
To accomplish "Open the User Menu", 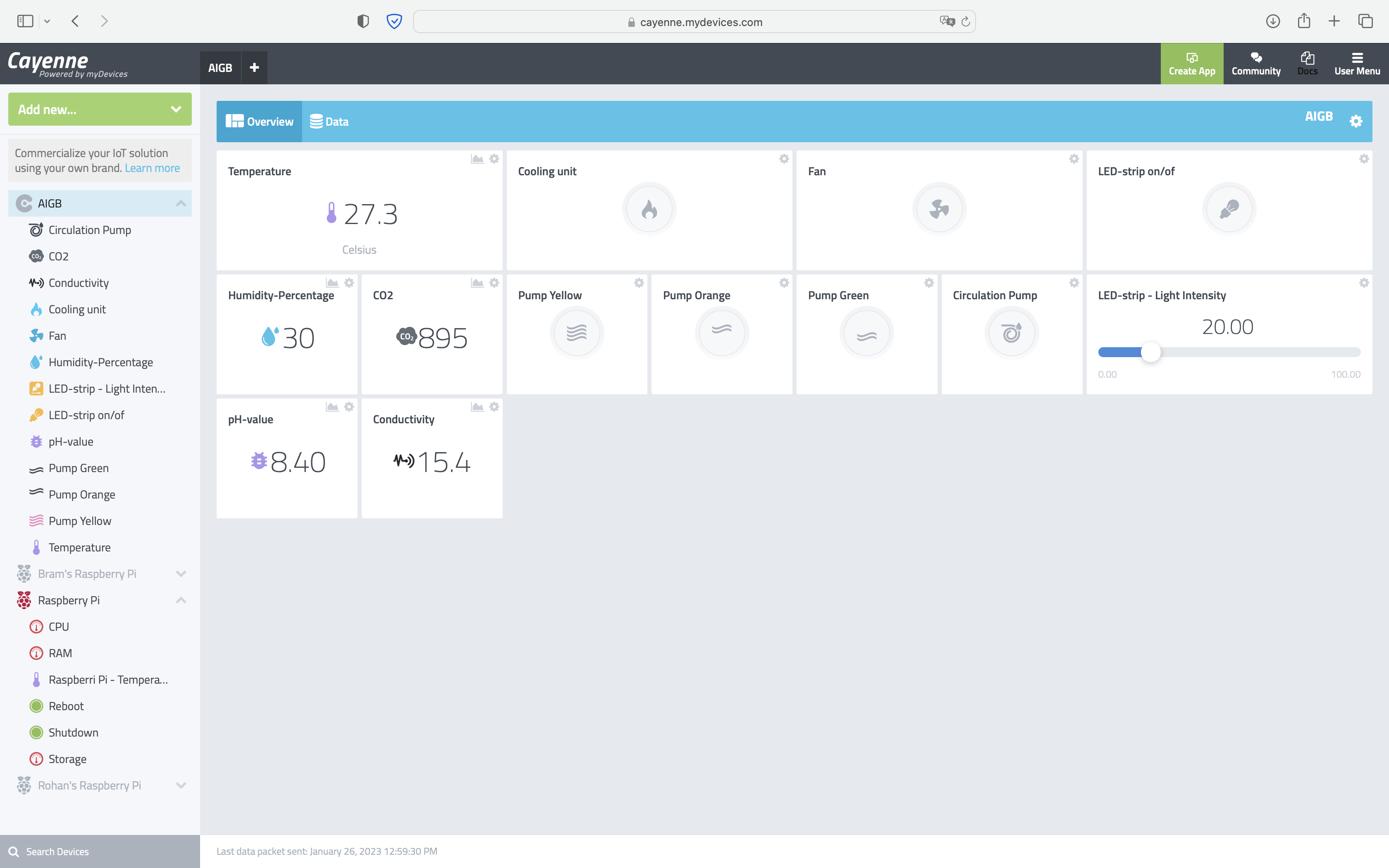I will tap(1357, 64).
